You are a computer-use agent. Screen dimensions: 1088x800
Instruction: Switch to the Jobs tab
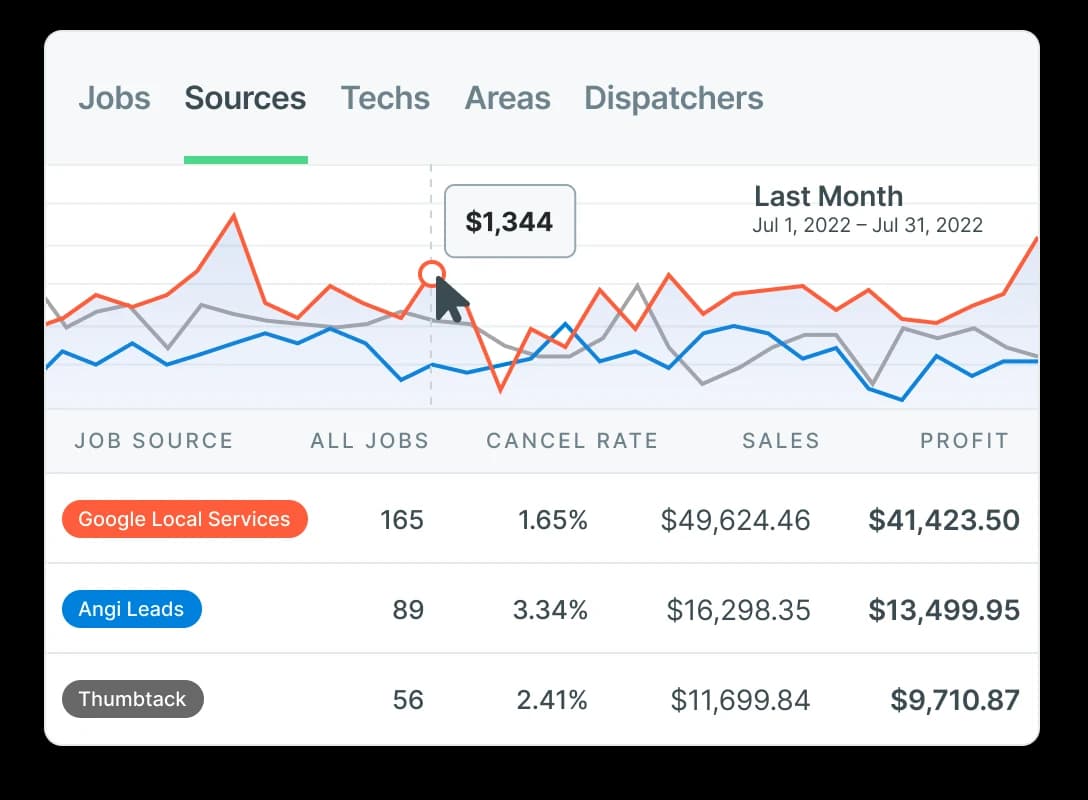tap(114, 98)
